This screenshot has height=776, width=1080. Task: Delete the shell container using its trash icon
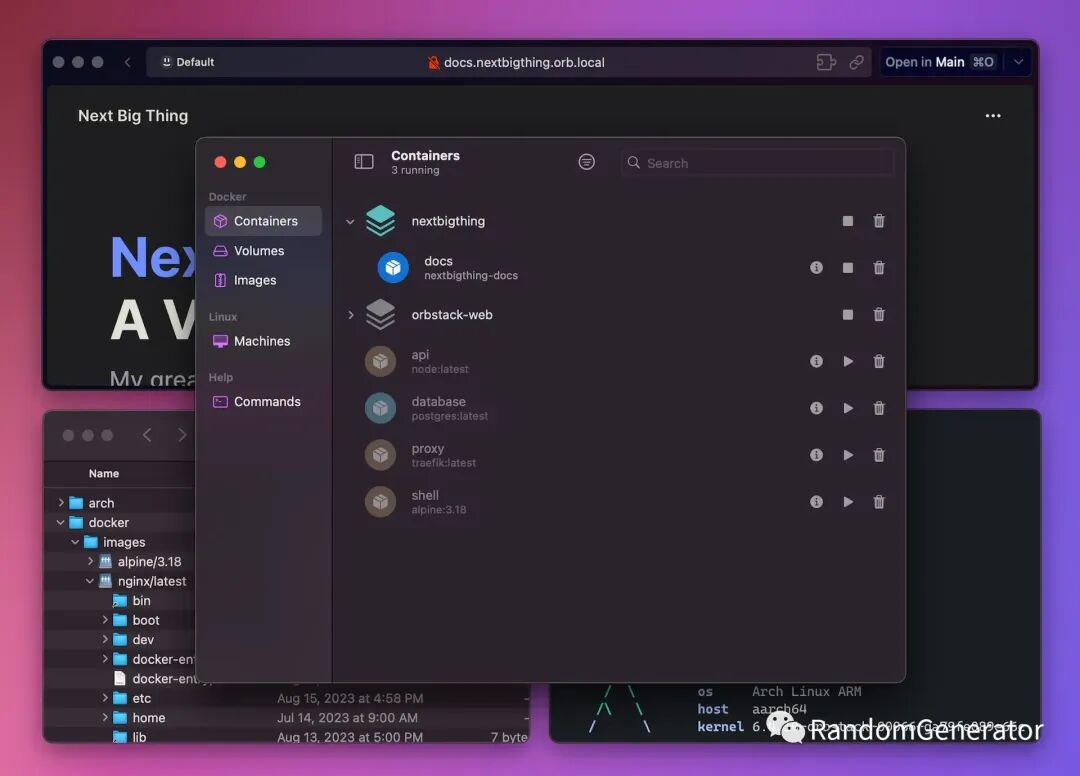879,501
